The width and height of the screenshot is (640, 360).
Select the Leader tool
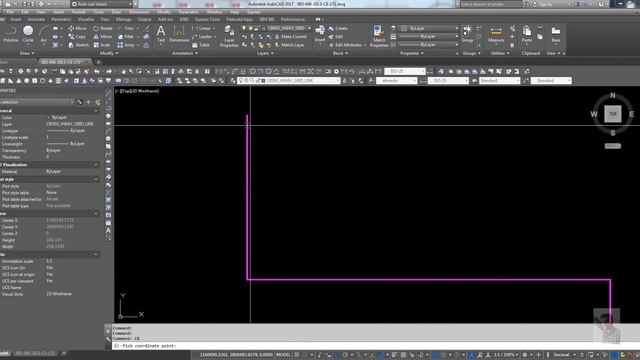[202, 36]
